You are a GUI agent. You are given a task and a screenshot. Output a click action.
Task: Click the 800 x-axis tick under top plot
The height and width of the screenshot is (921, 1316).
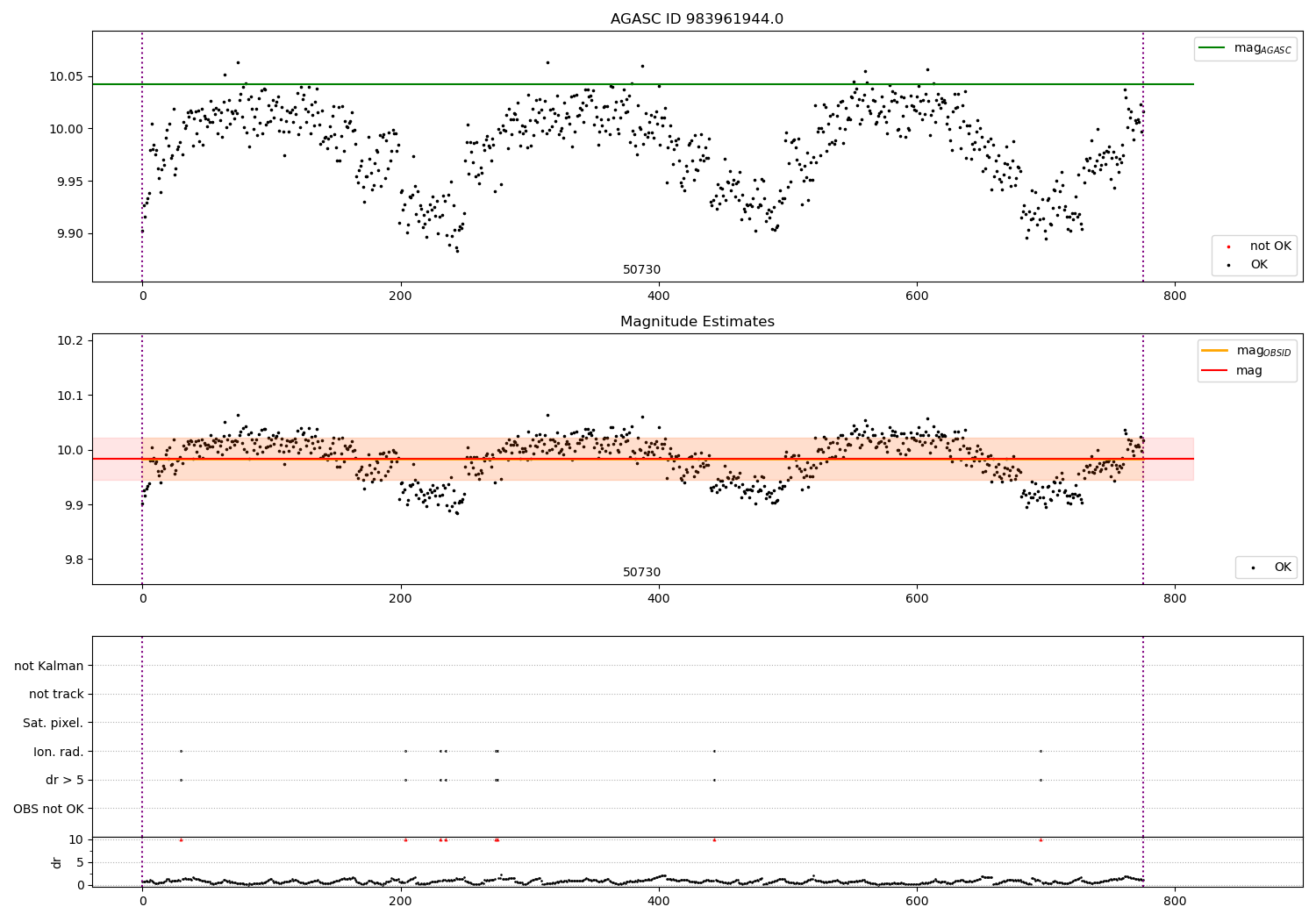[x=1175, y=296]
